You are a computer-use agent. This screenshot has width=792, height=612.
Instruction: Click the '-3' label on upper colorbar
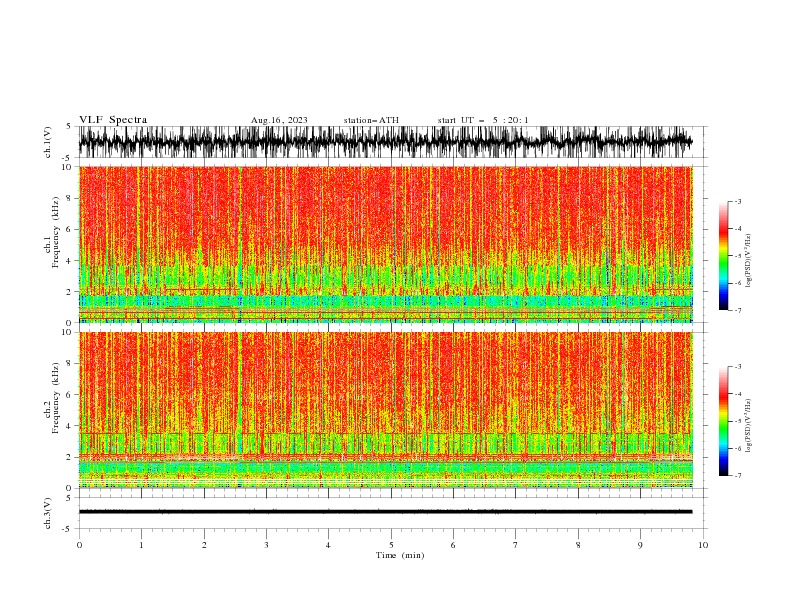click(737, 201)
